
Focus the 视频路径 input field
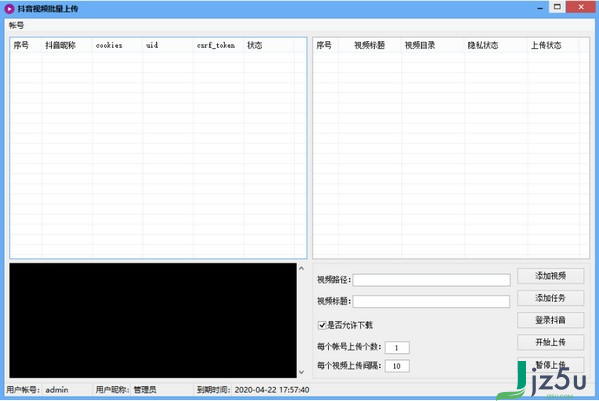pyautogui.click(x=431, y=280)
